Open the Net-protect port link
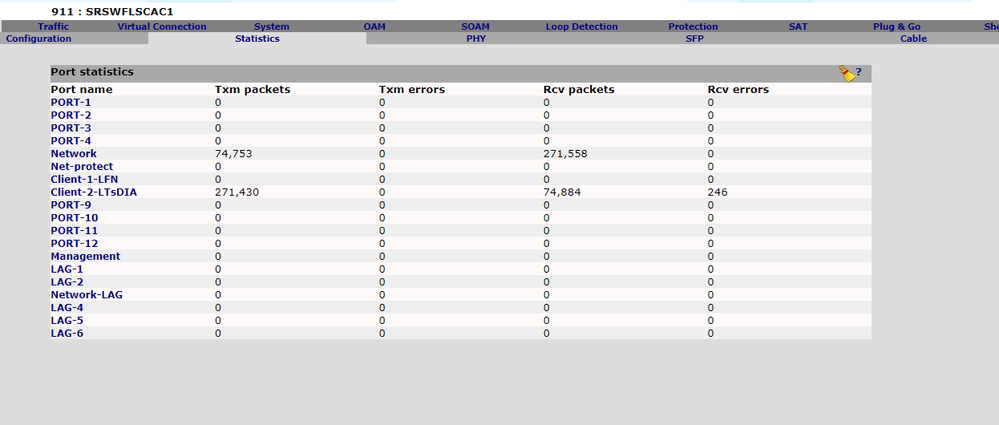The width and height of the screenshot is (999, 425). pyautogui.click(x=82, y=166)
